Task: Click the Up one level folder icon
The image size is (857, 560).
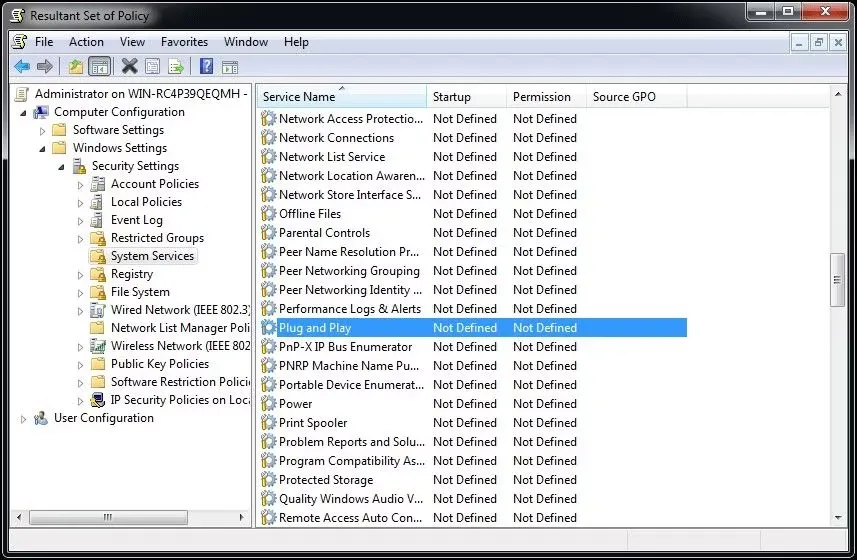Action: pyautogui.click(x=76, y=67)
